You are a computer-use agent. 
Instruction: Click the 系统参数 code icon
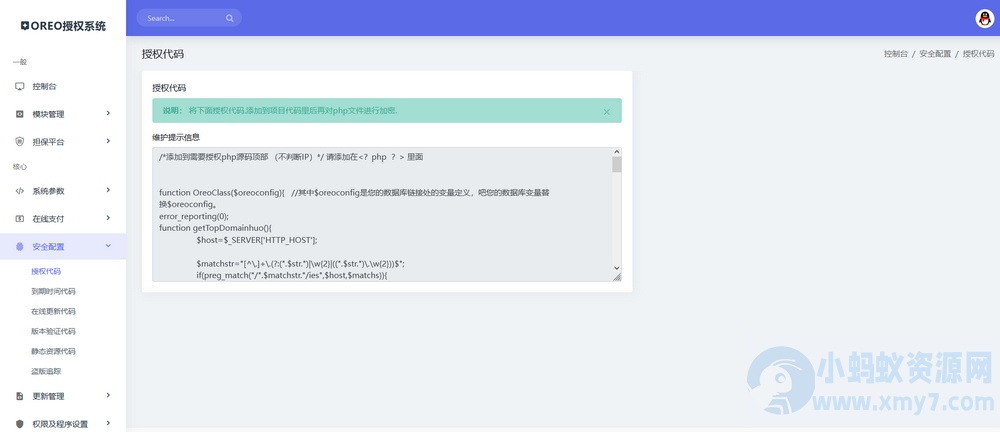(x=19, y=191)
